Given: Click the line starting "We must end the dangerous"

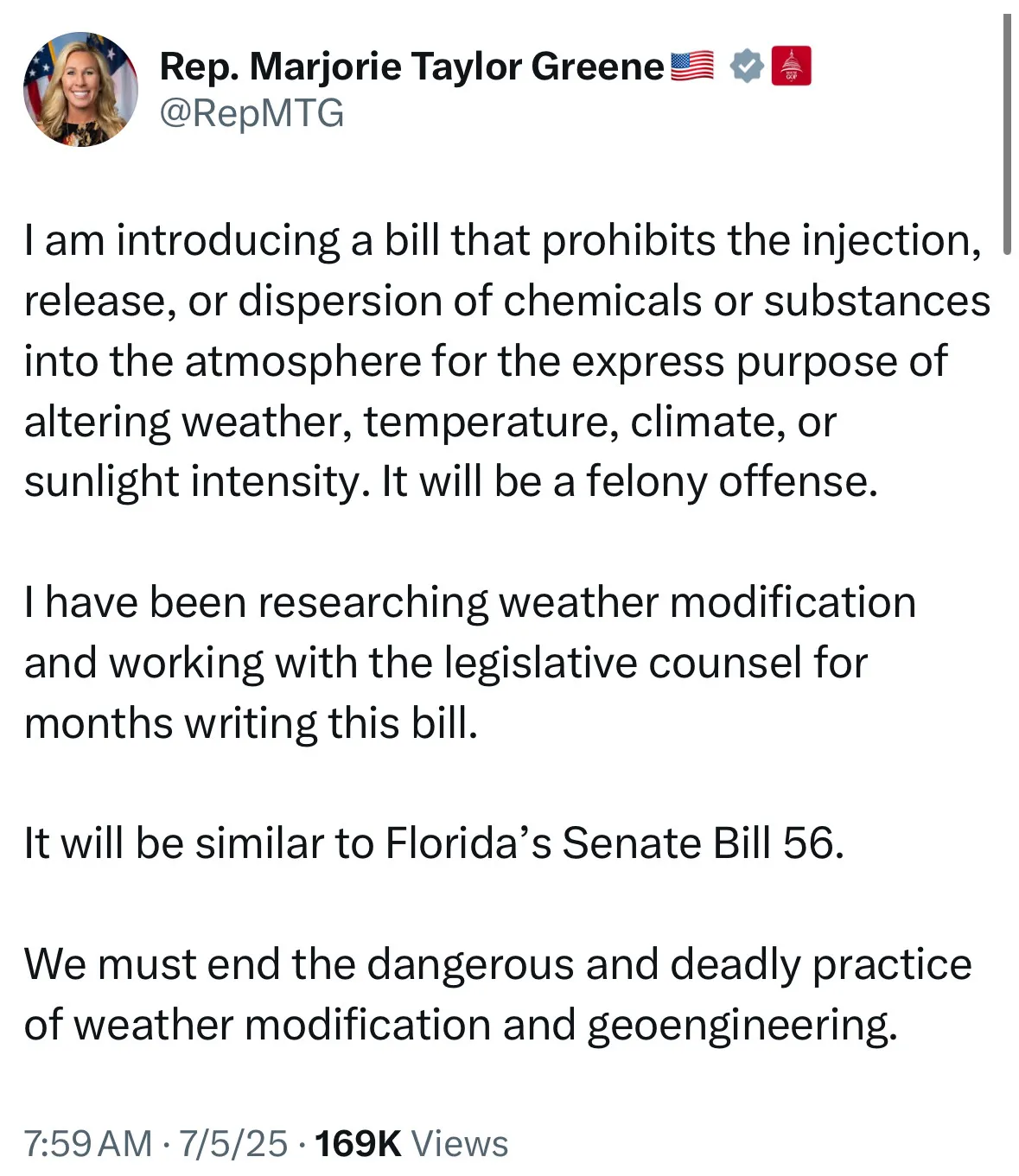Looking at the screenshot, I should pyautogui.click(x=498, y=964).
